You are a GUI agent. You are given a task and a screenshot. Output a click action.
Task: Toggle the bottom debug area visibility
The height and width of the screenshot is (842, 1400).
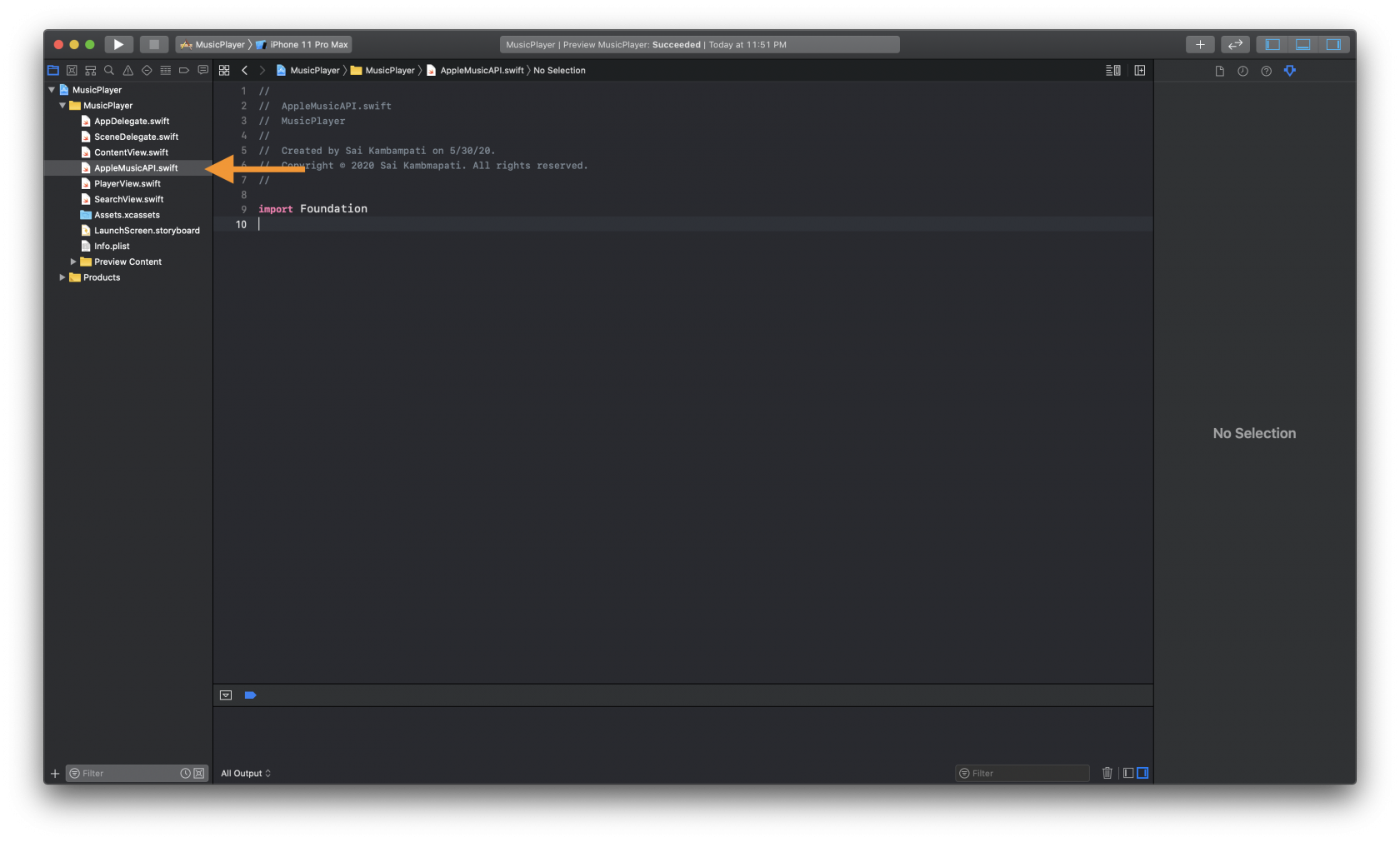pyautogui.click(x=1302, y=43)
